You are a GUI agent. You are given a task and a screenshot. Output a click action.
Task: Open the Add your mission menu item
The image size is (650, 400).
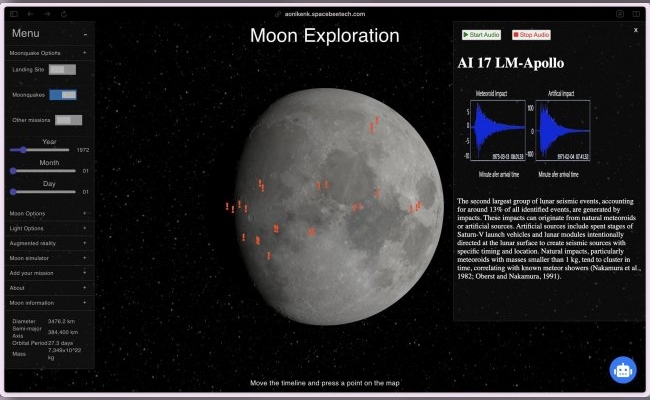(48, 272)
